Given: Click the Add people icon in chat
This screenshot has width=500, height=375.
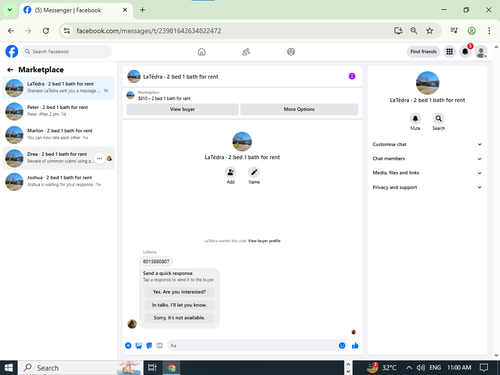Looking at the screenshot, I should (231, 172).
